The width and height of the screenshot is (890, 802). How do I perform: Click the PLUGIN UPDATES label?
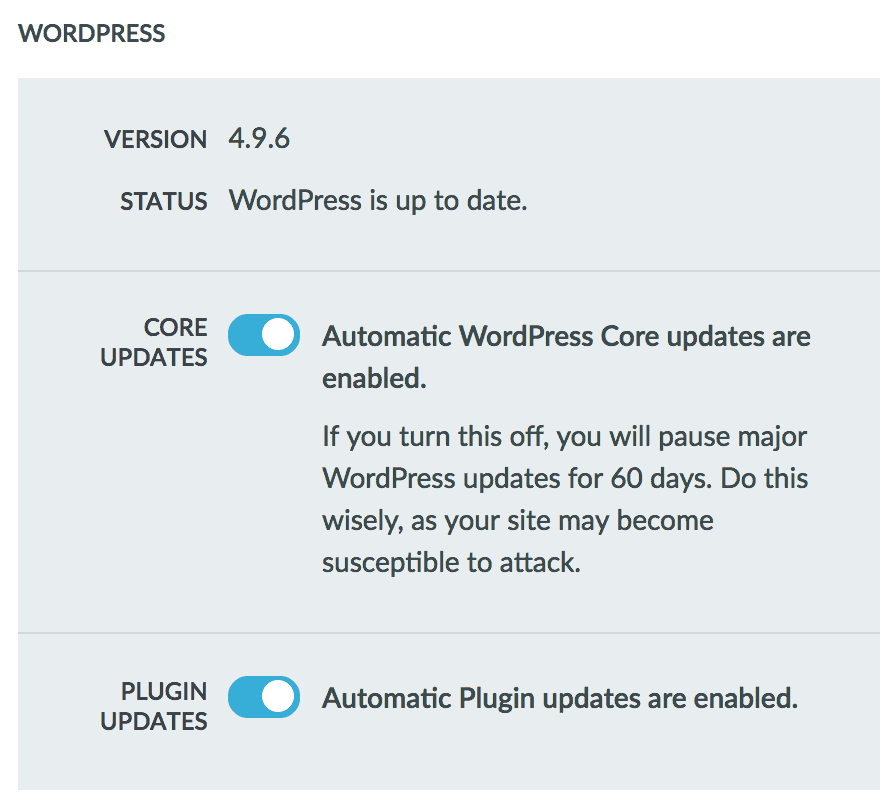(154, 706)
